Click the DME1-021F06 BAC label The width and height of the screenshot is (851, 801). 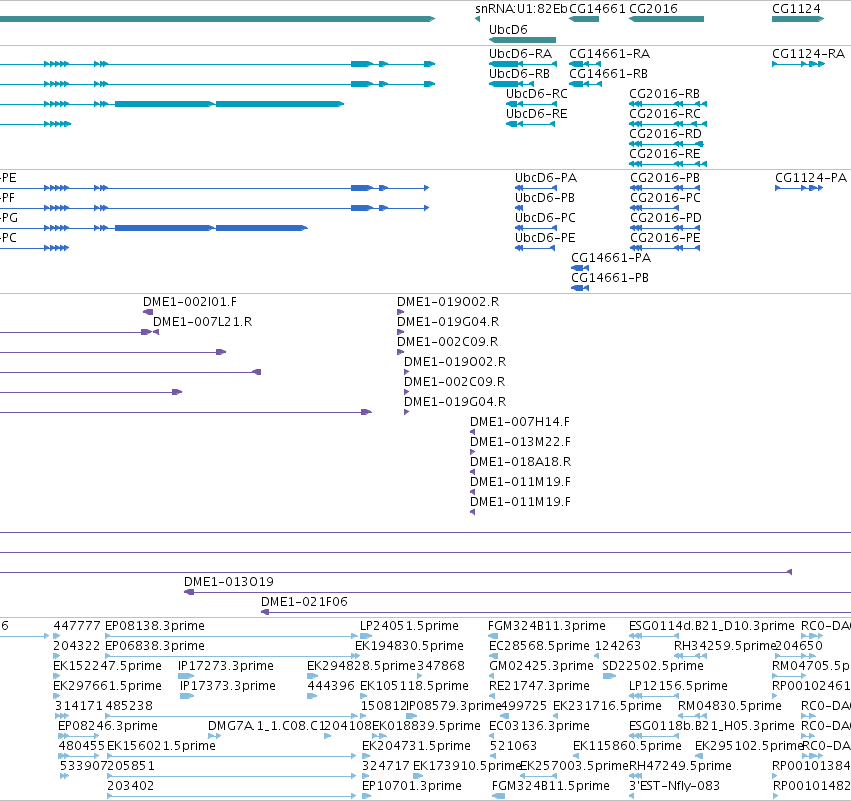pyautogui.click(x=304, y=602)
